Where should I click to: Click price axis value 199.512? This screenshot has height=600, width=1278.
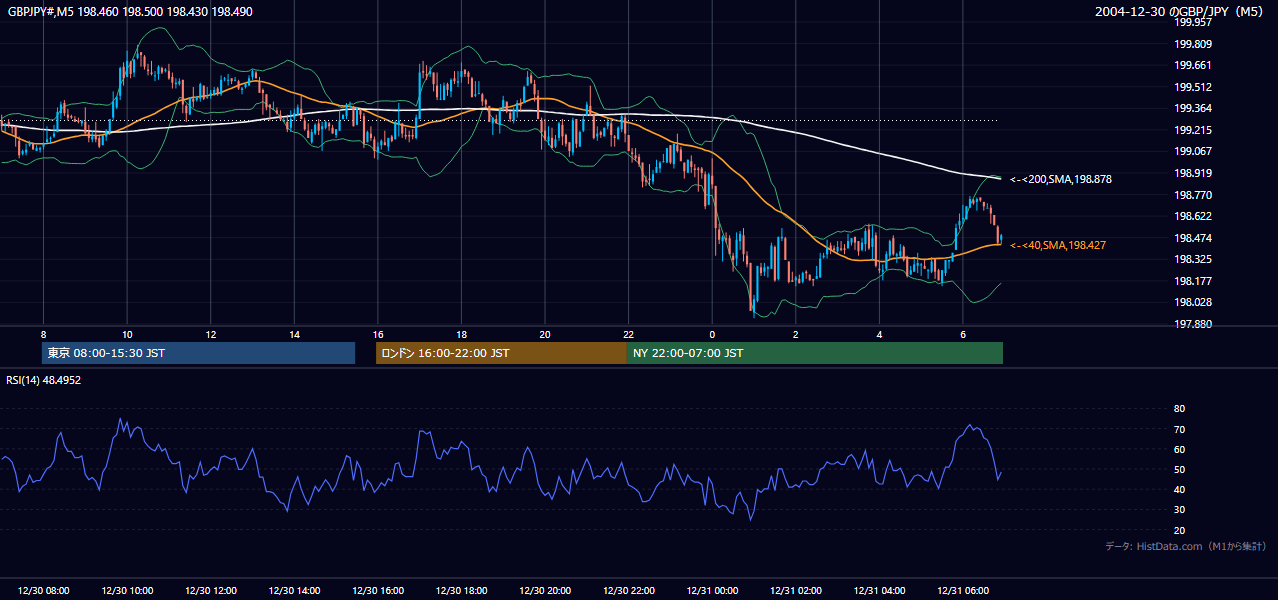coord(1193,87)
